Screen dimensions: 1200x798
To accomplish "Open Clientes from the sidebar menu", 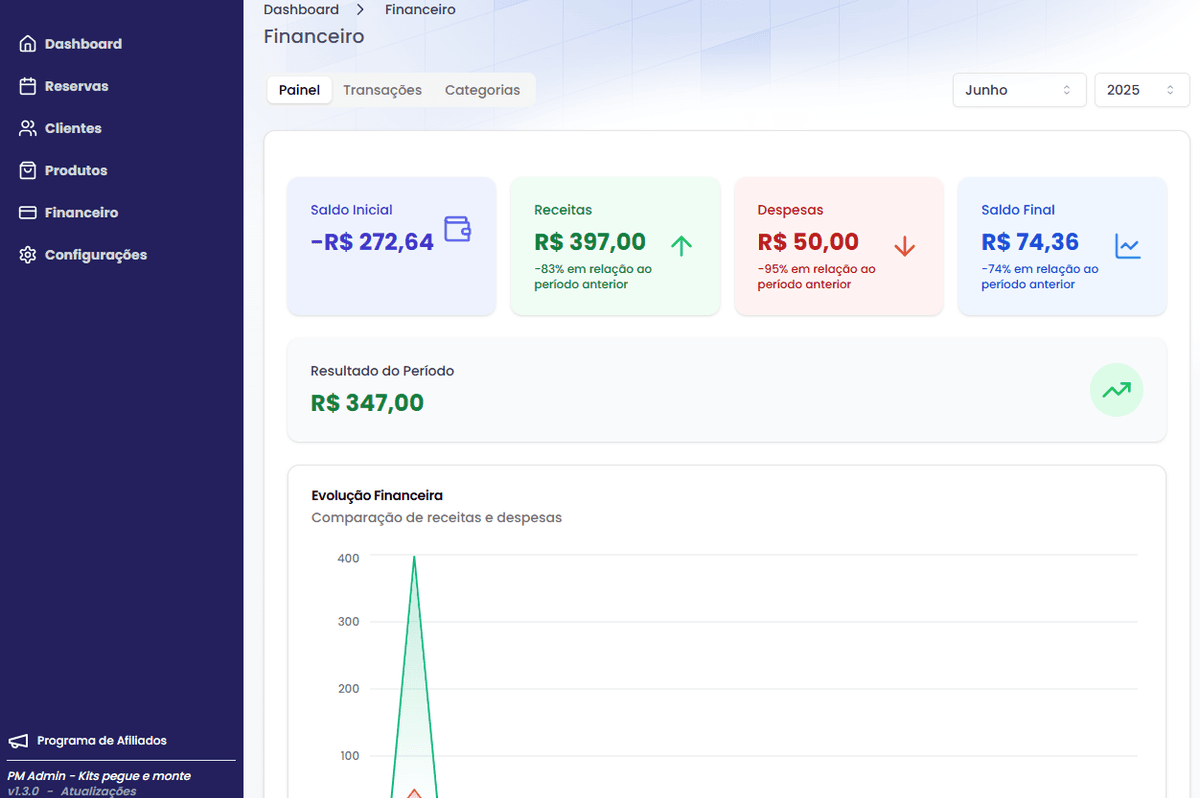I will 73,128.
